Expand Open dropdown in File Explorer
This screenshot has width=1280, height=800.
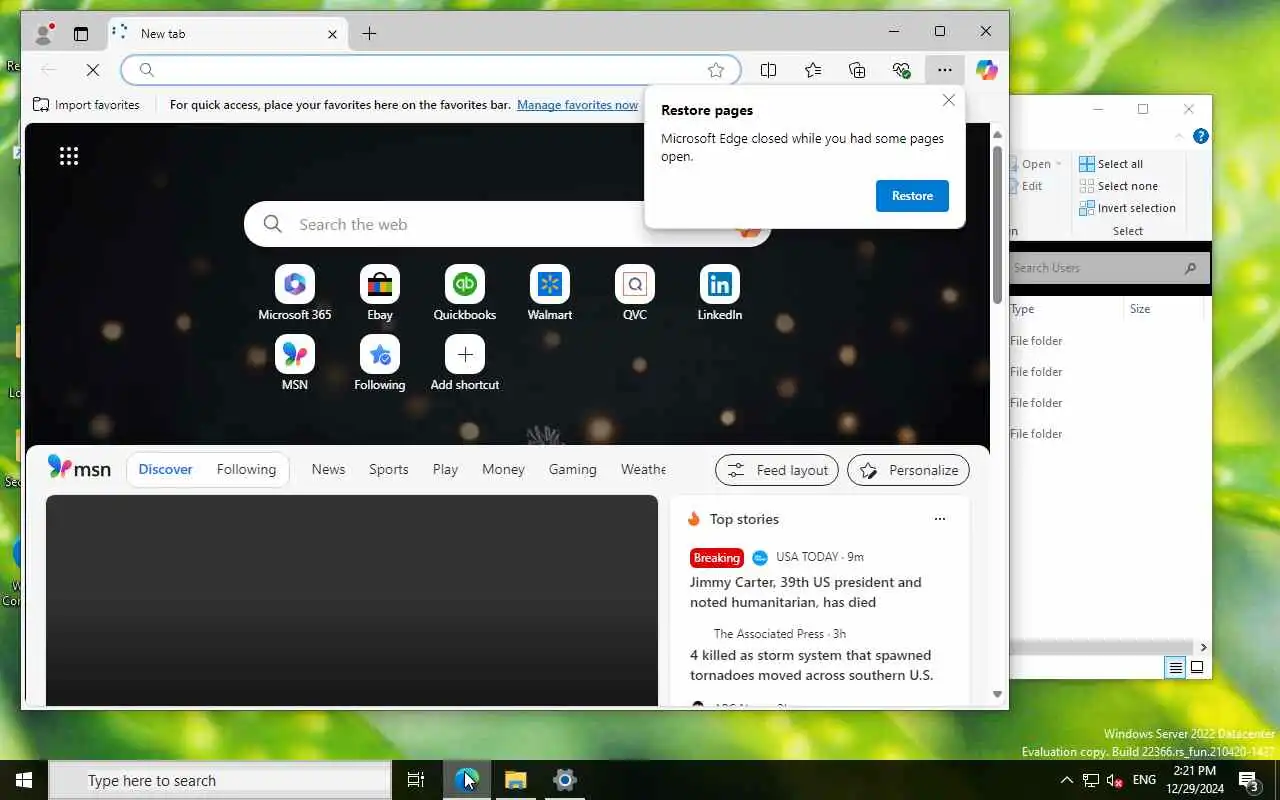tap(1058, 164)
